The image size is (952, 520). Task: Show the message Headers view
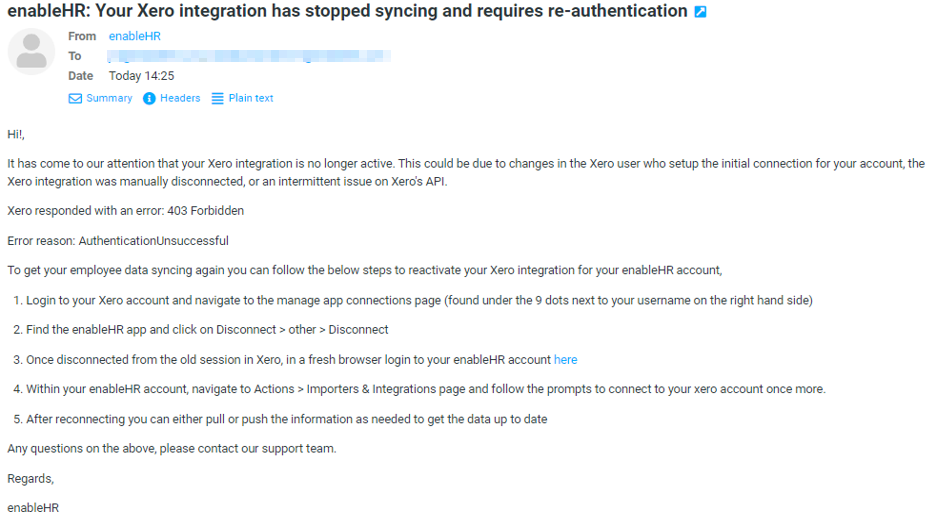coord(180,98)
